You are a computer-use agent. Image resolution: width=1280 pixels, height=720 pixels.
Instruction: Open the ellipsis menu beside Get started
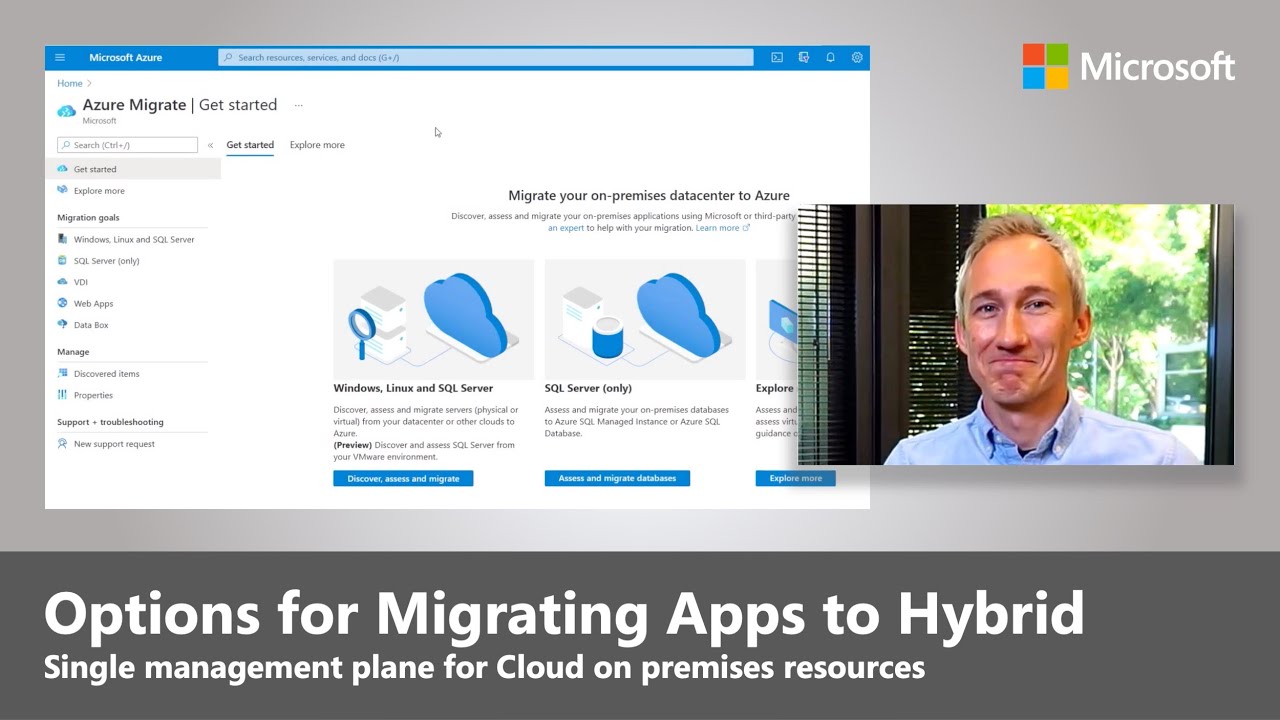point(298,105)
